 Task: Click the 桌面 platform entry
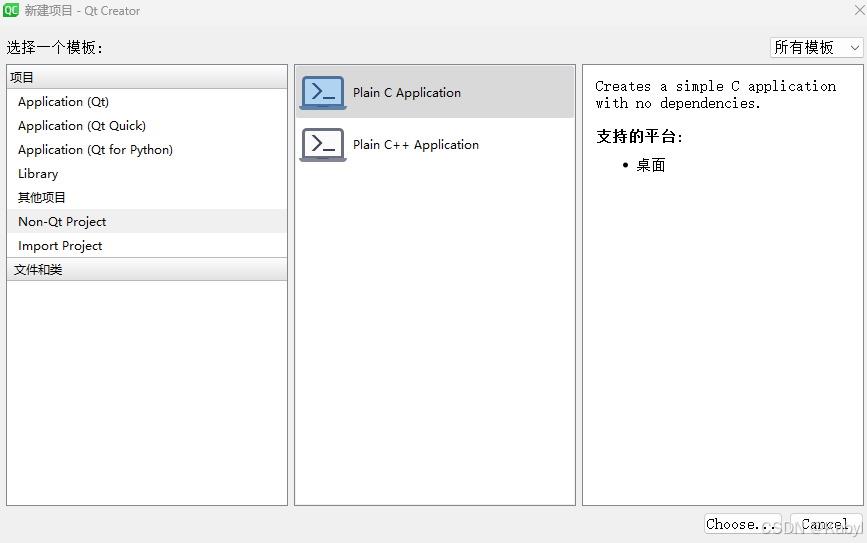tap(650, 165)
